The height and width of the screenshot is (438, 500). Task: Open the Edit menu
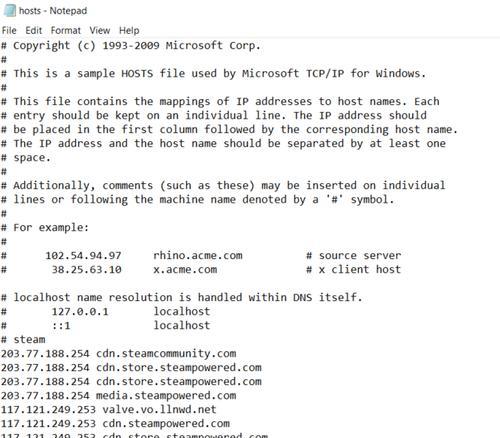point(34,30)
